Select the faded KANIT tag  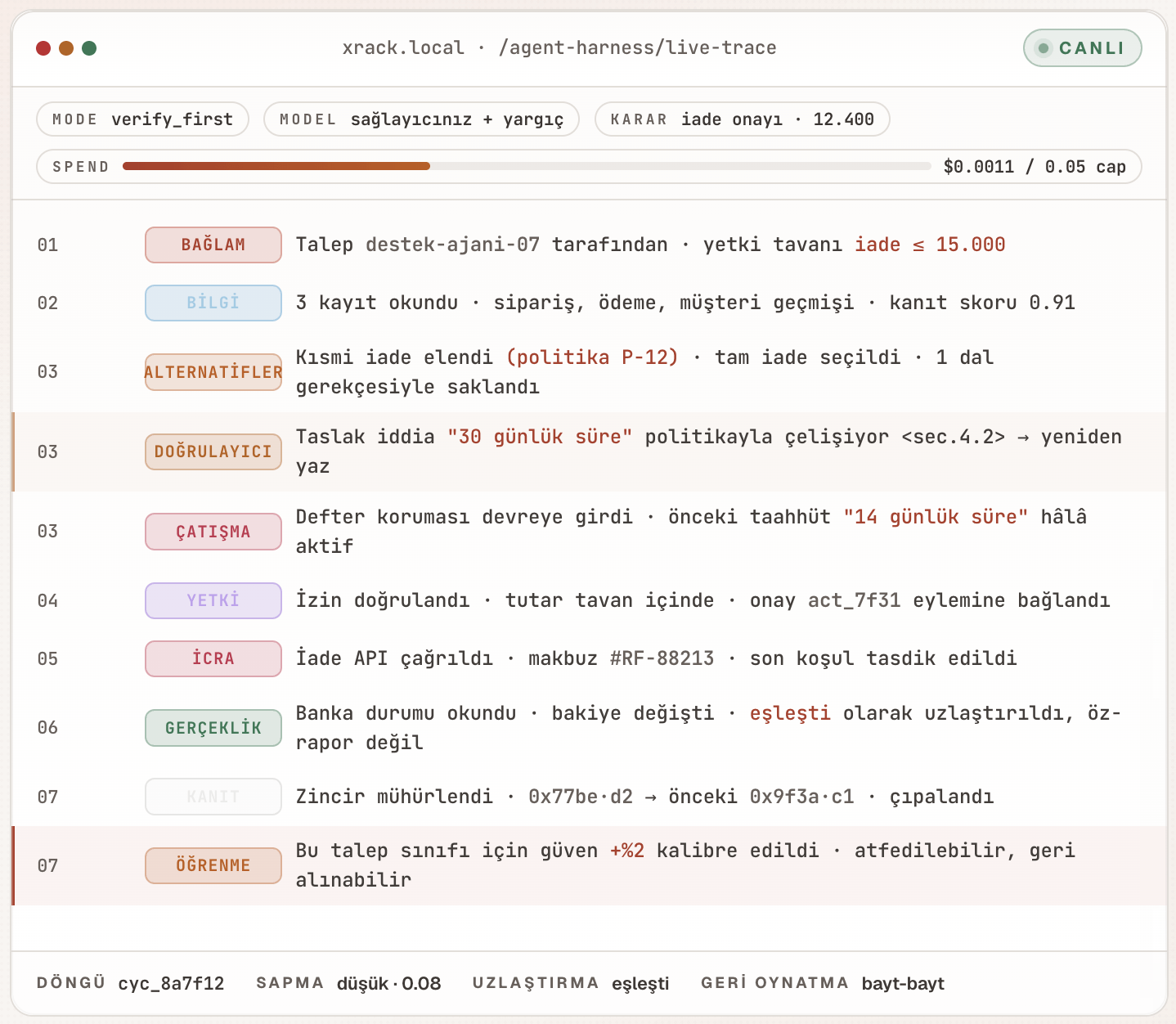point(213,797)
